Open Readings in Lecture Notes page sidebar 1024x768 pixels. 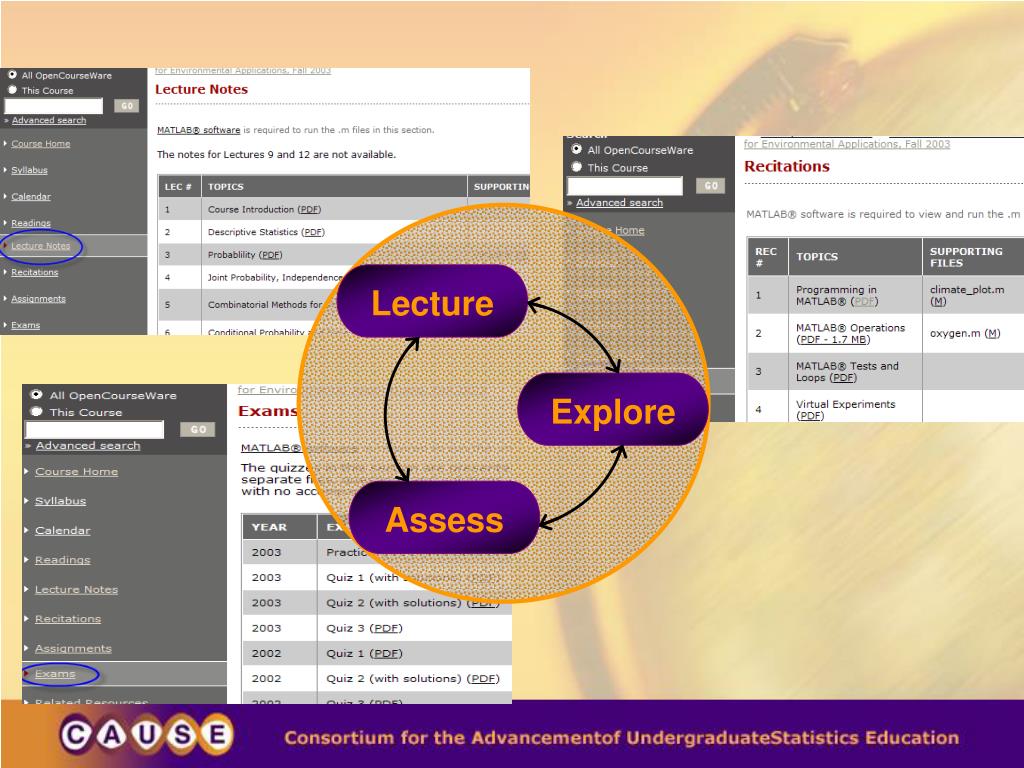pyautogui.click(x=31, y=223)
